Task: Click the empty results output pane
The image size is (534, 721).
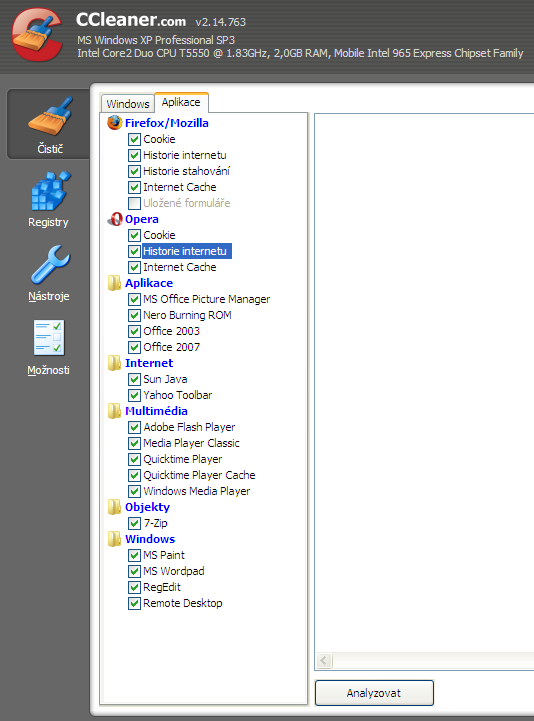Action: [x=424, y=382]
